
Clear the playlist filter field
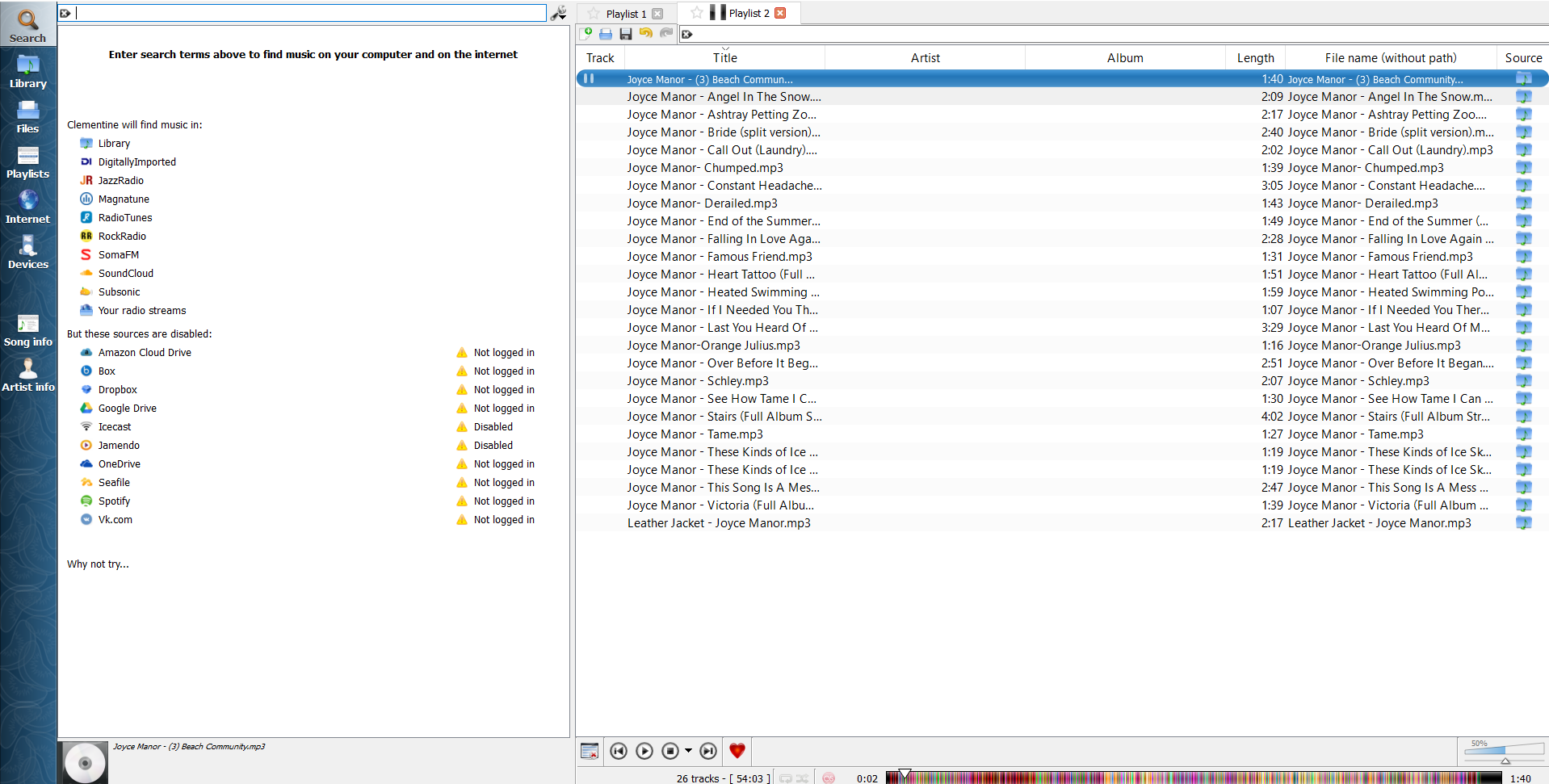pyautogui.click(x=686, y=34)
